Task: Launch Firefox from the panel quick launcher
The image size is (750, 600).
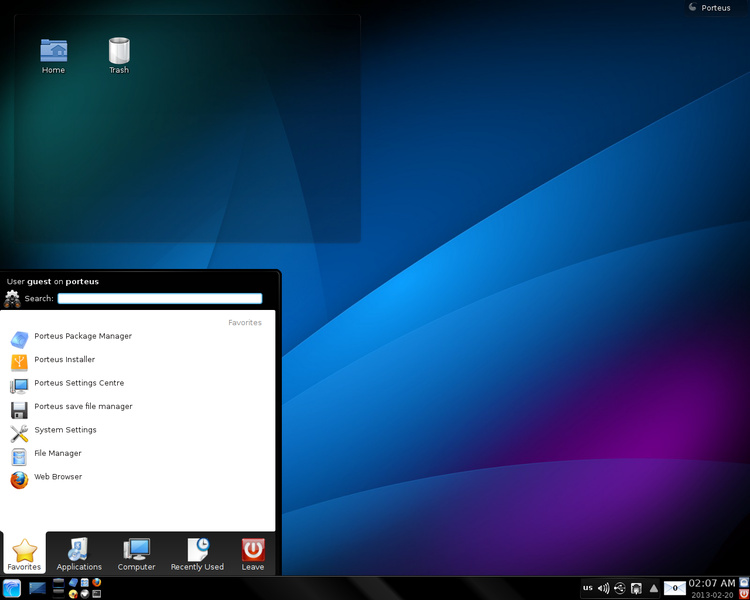Action: [97, 582]
